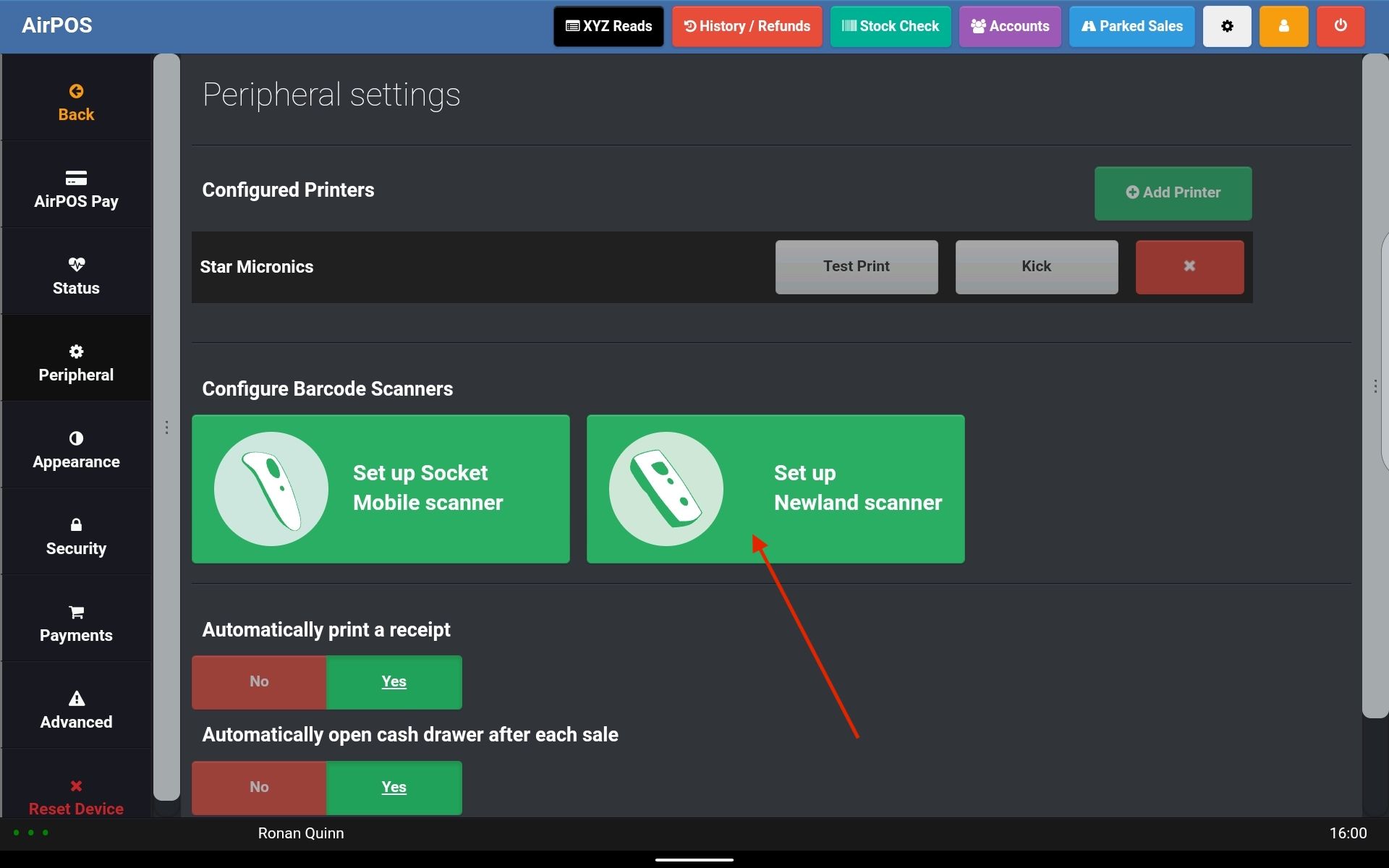The width and height of the screenshot is (1389, 868).
Task: Click the Newland scanner device icon
Action: click(x=666, y=489)
